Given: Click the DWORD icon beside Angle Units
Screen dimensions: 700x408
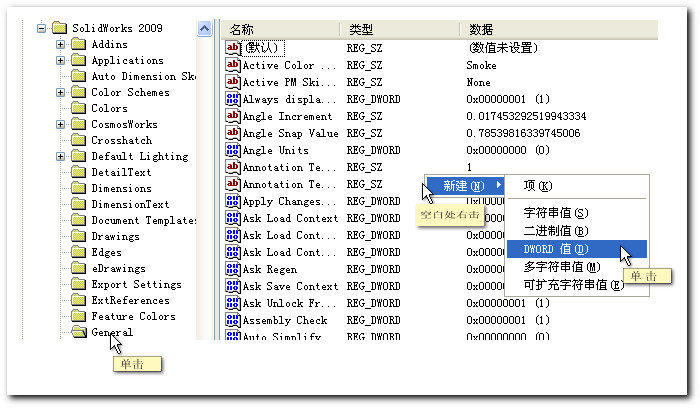Looking at the screenshot, I should pyautogui.click(x=233, y=150).
